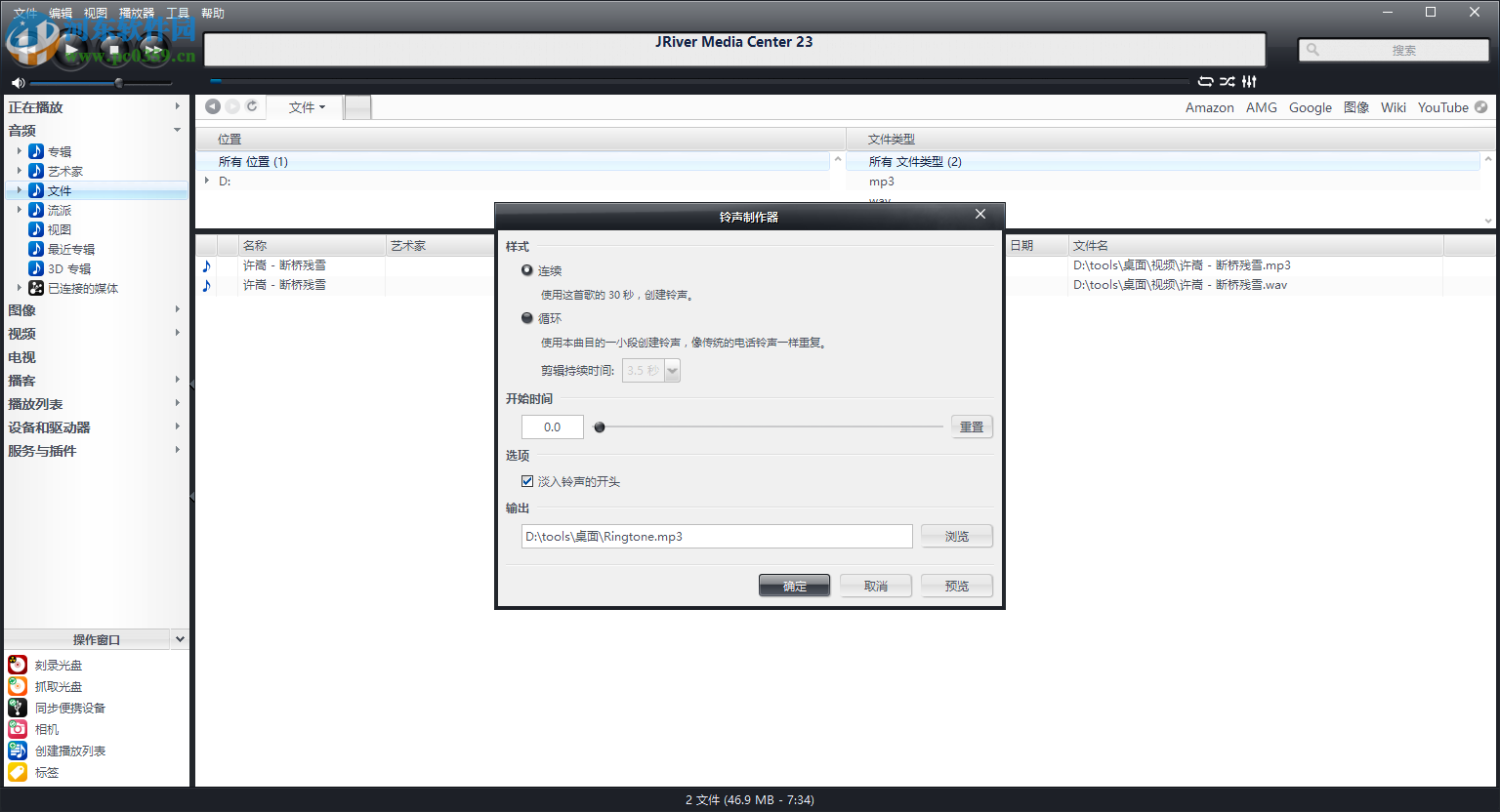This screenshot has width=1500, height=812.
Task: Click the 同步便携设备 sync device icon
Action: point(18,707)
